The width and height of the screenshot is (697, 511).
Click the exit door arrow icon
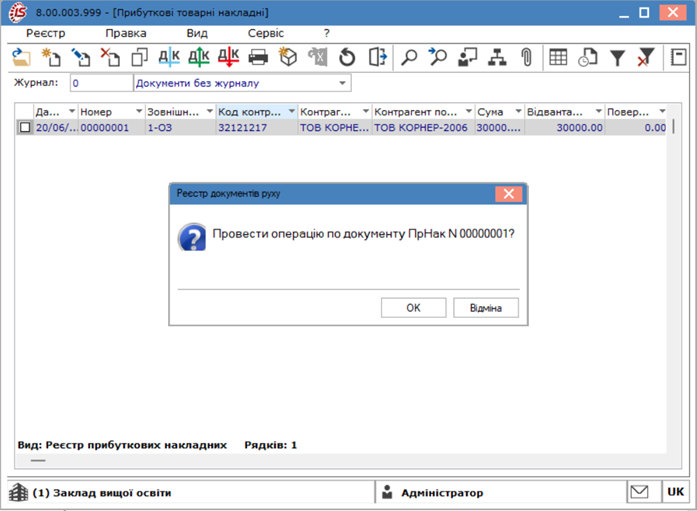(377, 57)
